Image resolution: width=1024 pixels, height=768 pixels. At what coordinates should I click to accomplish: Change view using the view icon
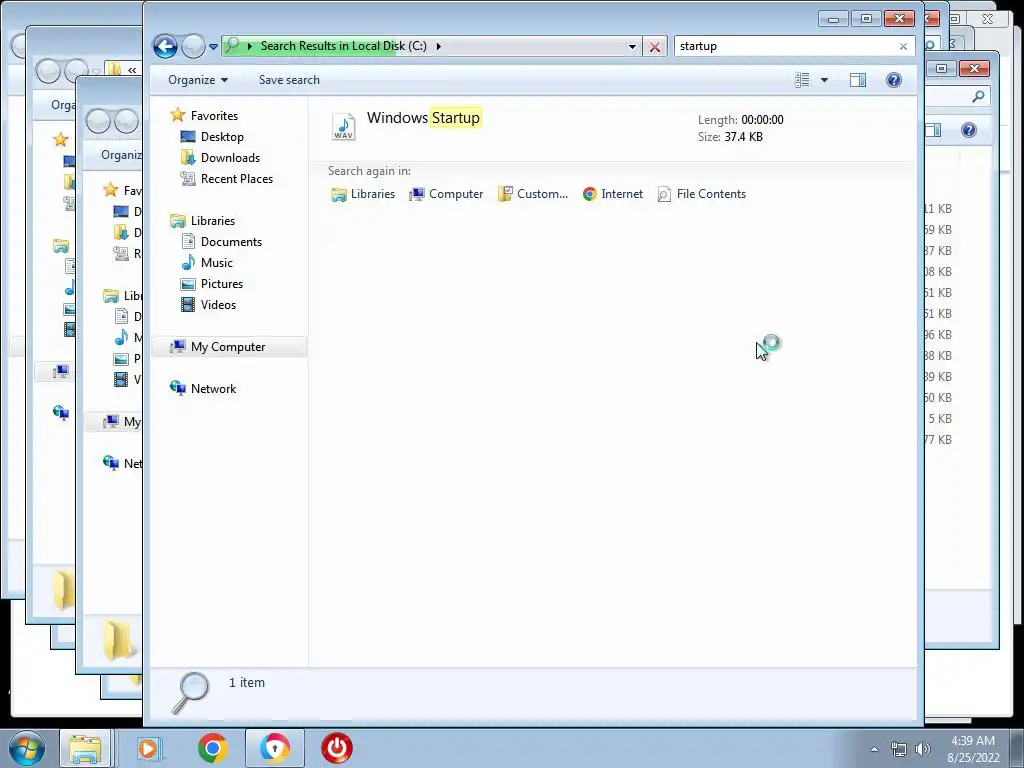tap(802, 80)
